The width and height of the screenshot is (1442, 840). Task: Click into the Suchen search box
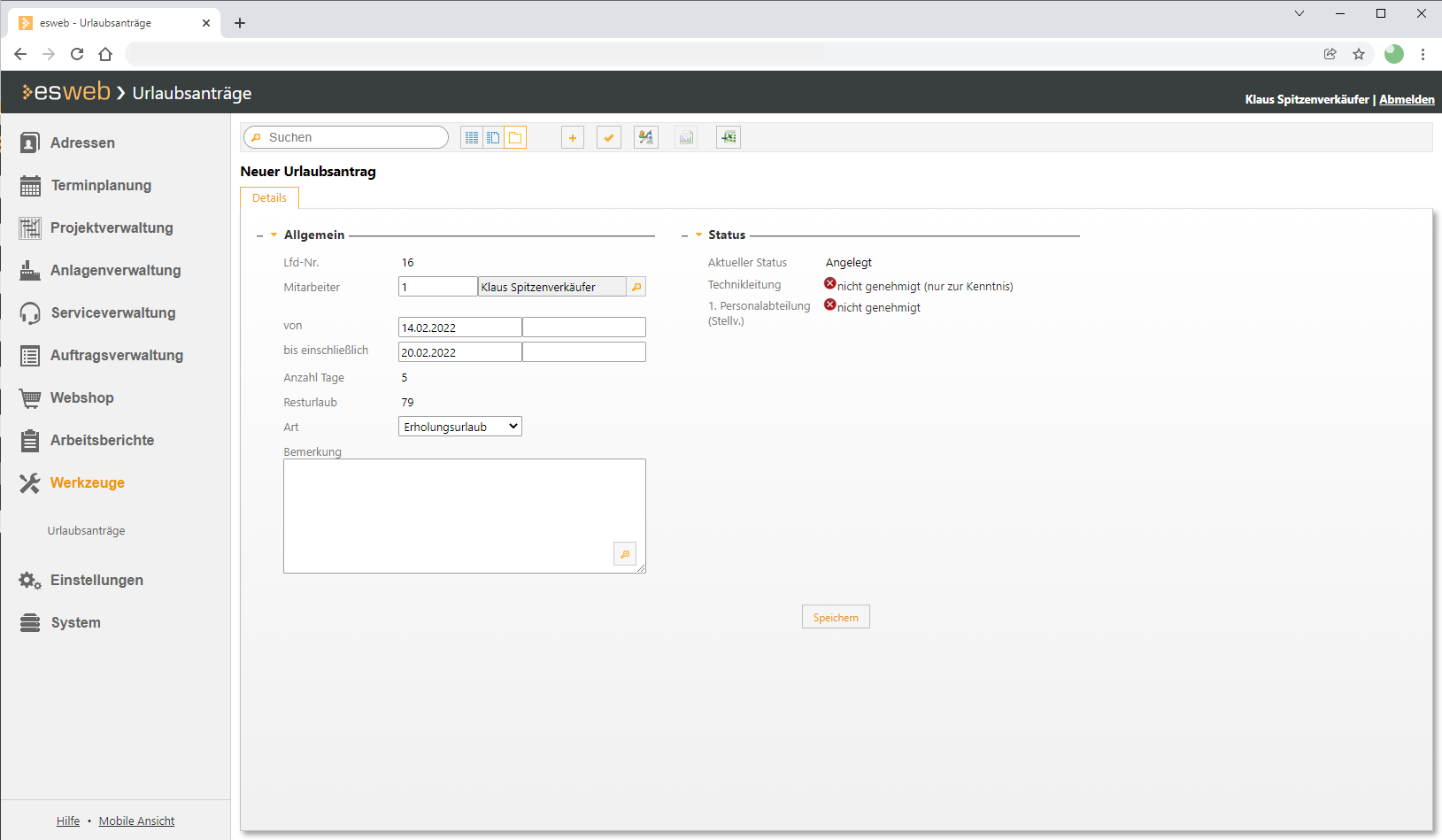tap(354, 137)
